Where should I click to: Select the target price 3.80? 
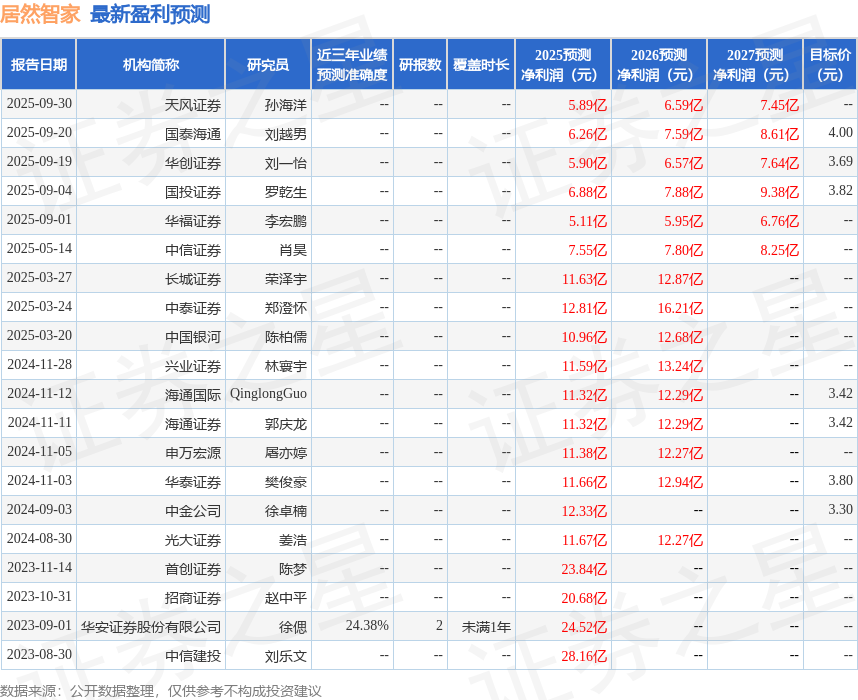click(x=840, y=481)
